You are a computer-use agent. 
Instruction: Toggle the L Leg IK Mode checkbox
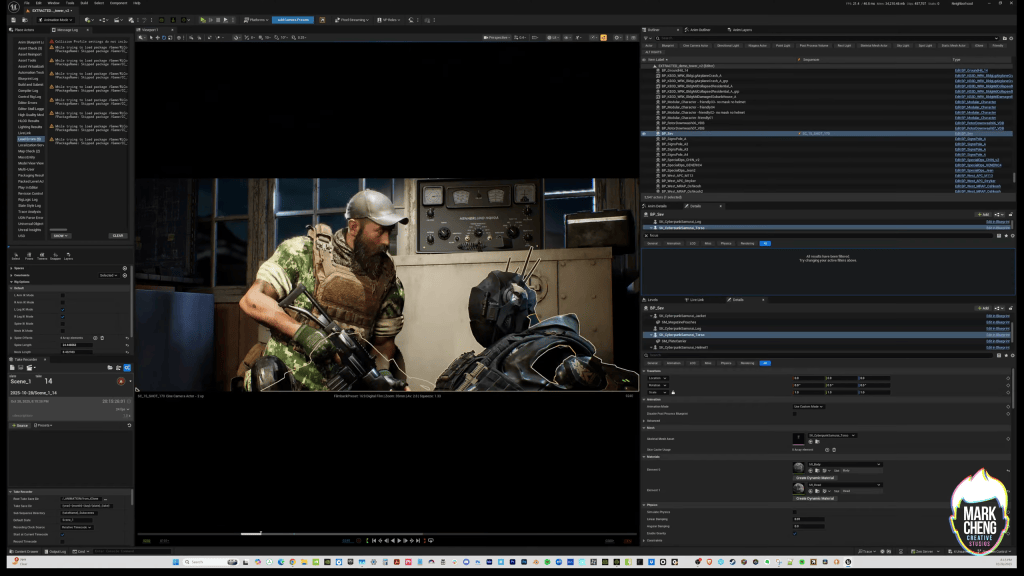click(63, 310)
